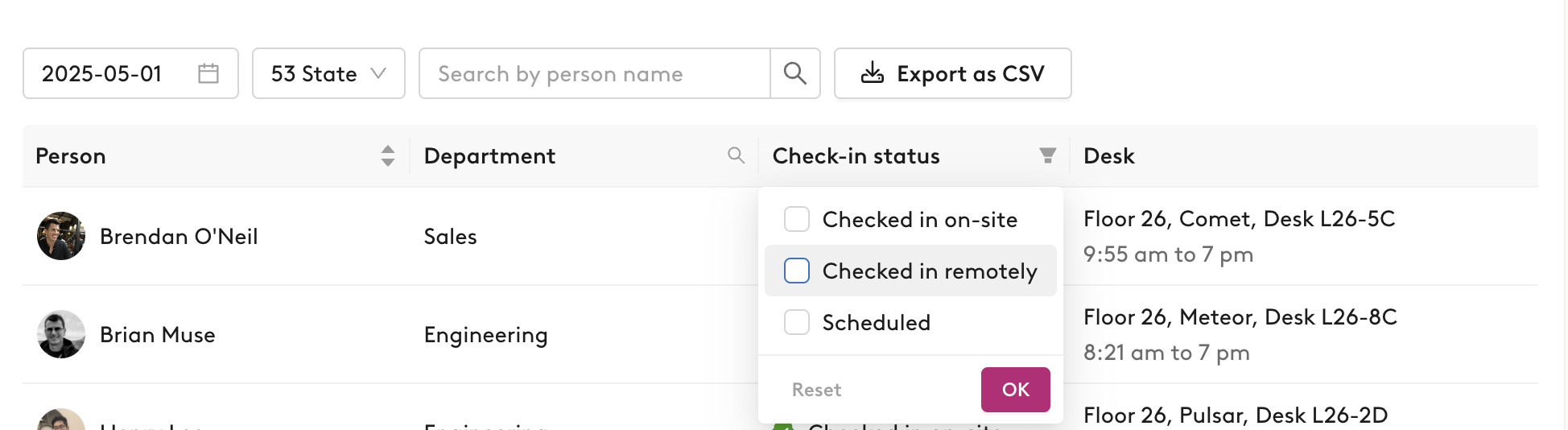
Task: Click Reset in filter popup
Action: pyautogui.click(x=816, y=390)
